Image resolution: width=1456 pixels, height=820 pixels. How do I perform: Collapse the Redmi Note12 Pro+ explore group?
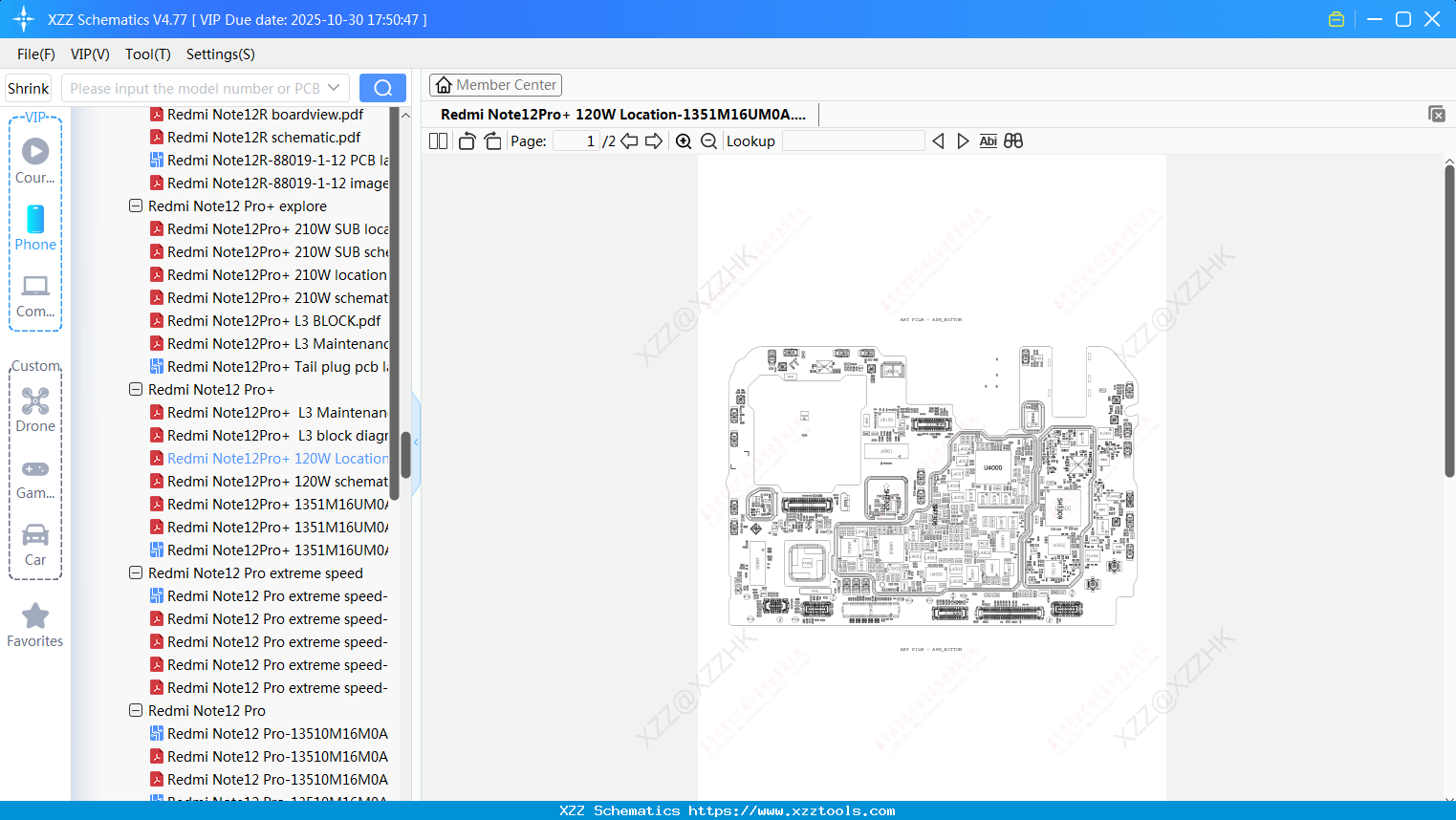pos(135,205)
